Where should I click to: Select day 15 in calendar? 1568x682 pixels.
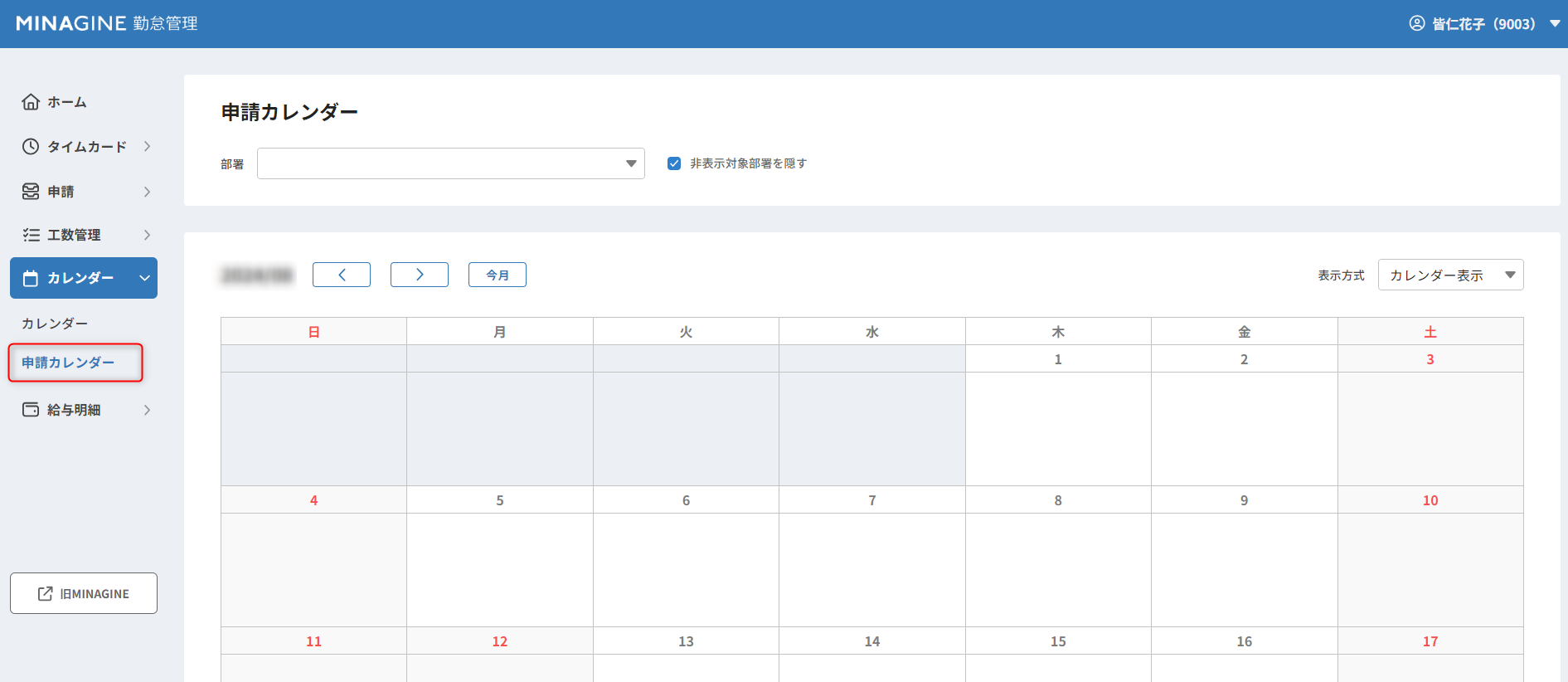[x=1058, y=641]
